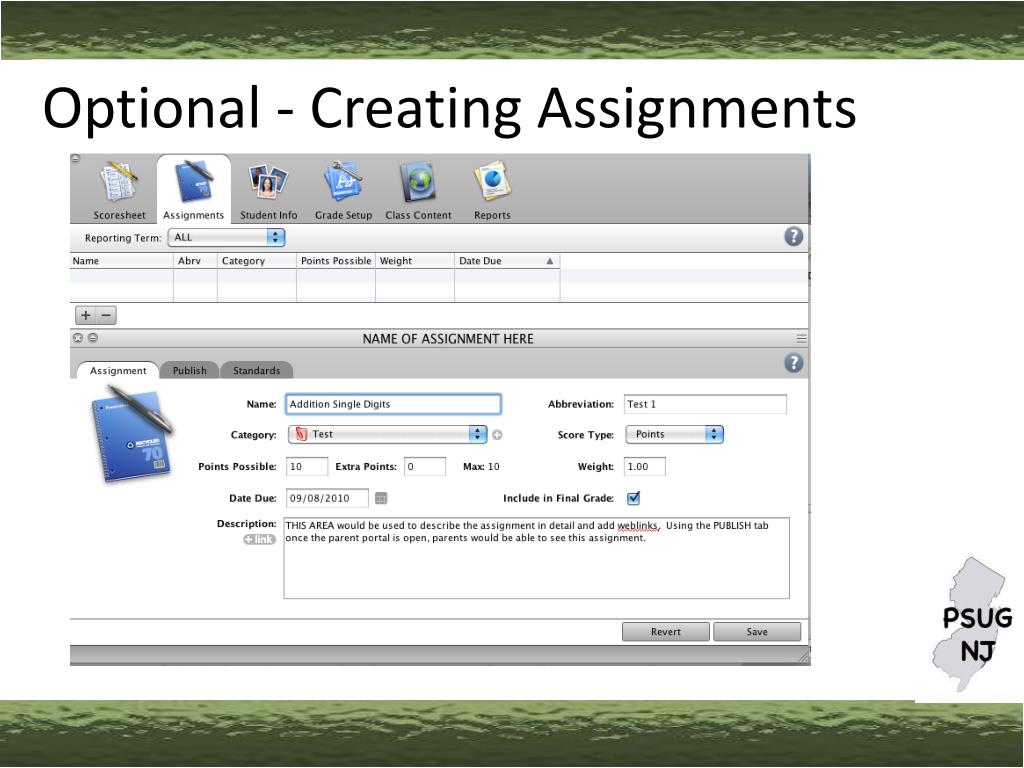Click the calendar icon beside Date Due
1024x768 pixels.
pyautogui.click(x=381, y=498)
